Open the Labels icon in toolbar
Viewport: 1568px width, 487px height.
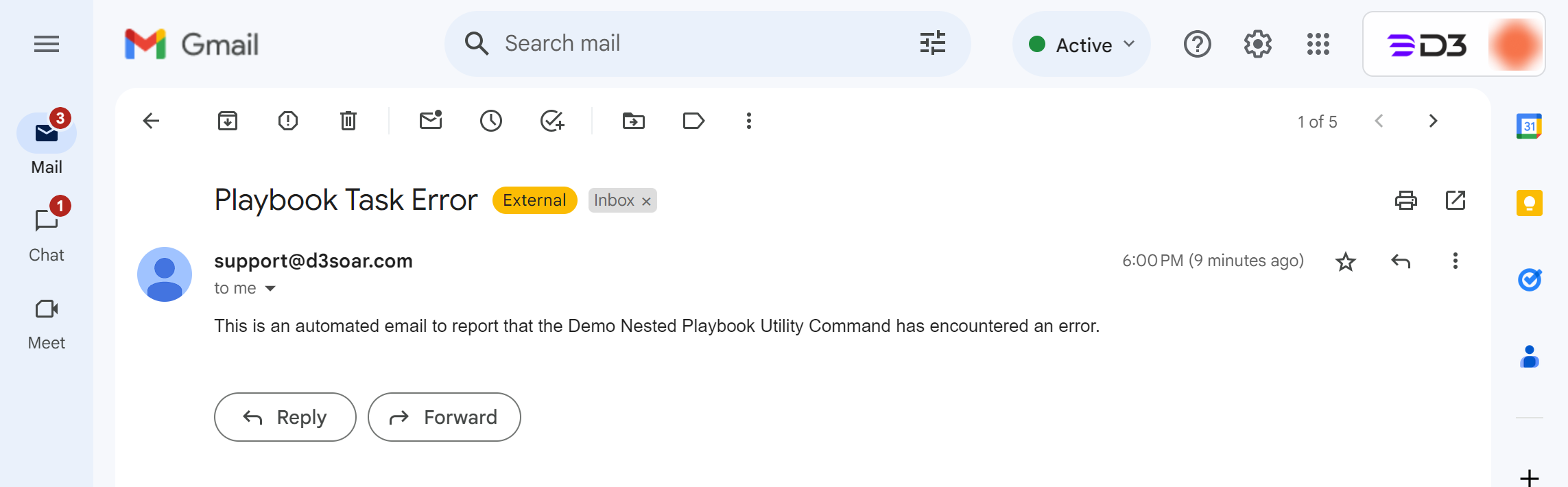(693, 121)
